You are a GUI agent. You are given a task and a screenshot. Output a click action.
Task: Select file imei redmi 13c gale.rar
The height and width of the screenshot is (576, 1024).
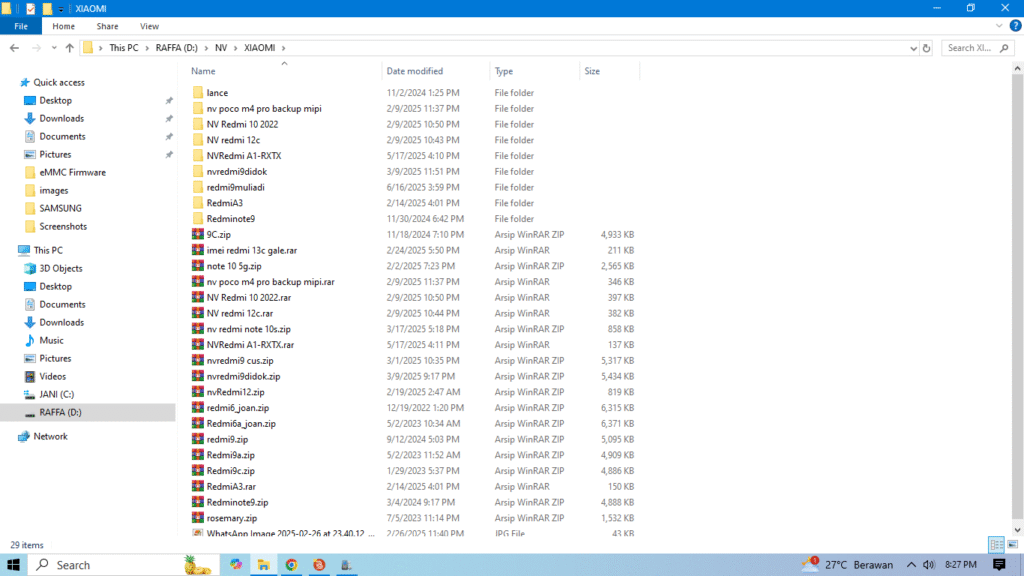click(251, 250)
